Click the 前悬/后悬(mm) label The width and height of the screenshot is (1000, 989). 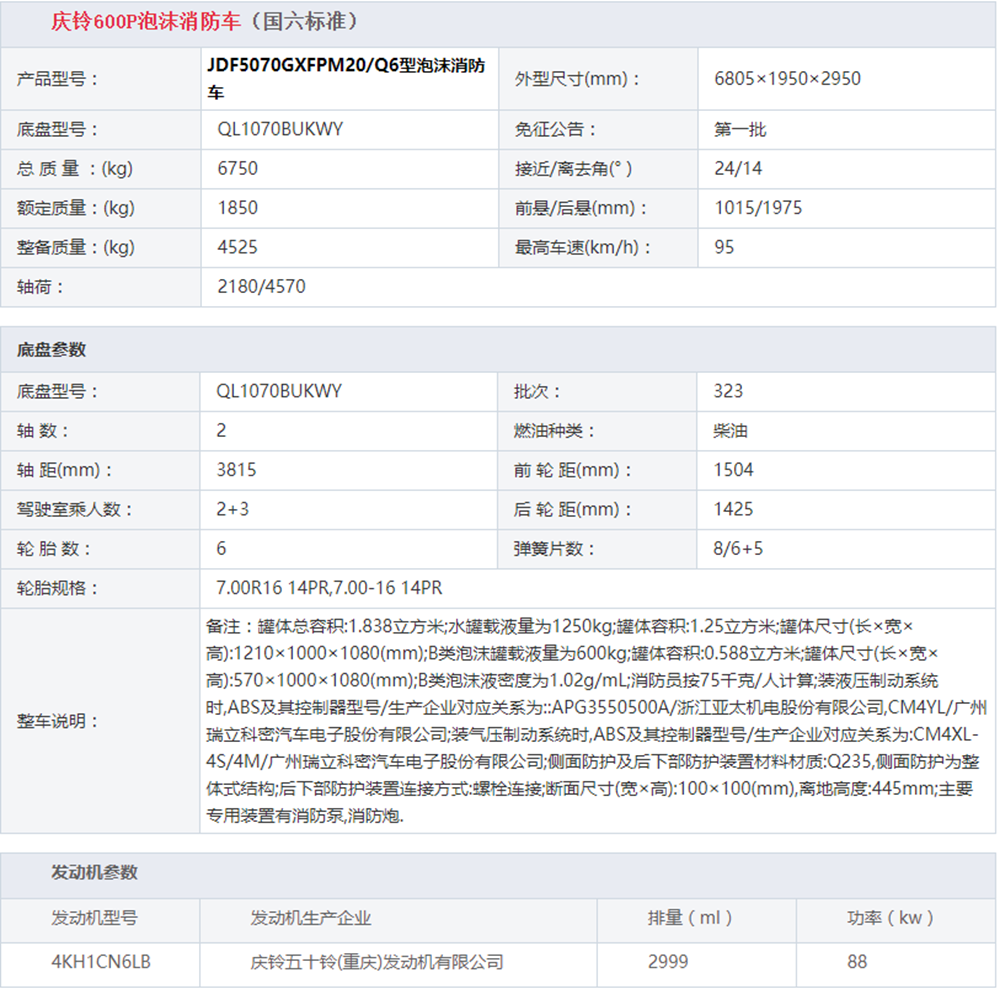[x=581, y=208]
